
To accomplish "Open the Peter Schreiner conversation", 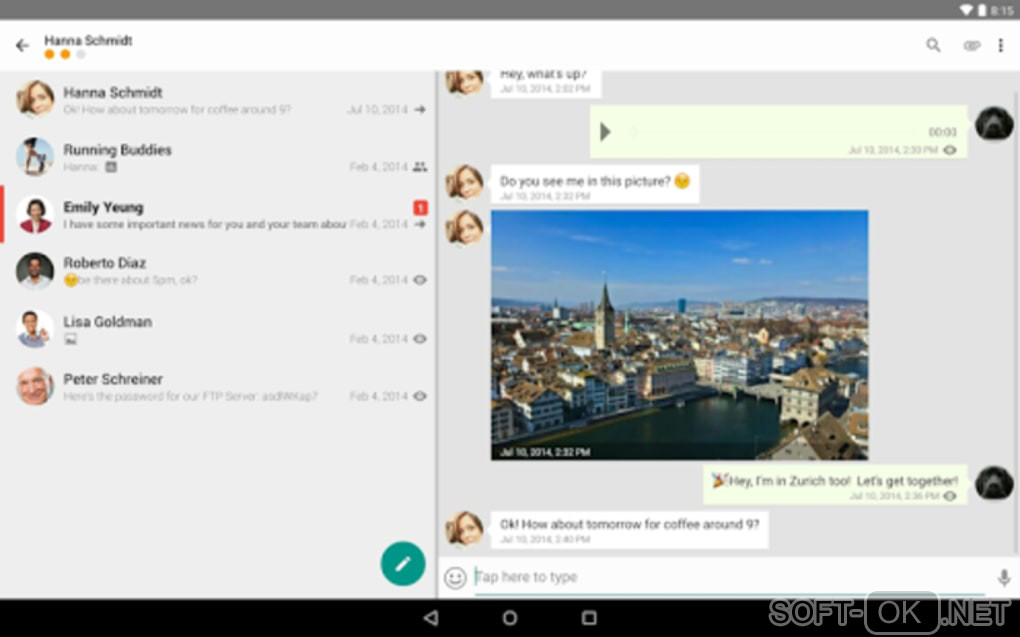I will point(219,386).
